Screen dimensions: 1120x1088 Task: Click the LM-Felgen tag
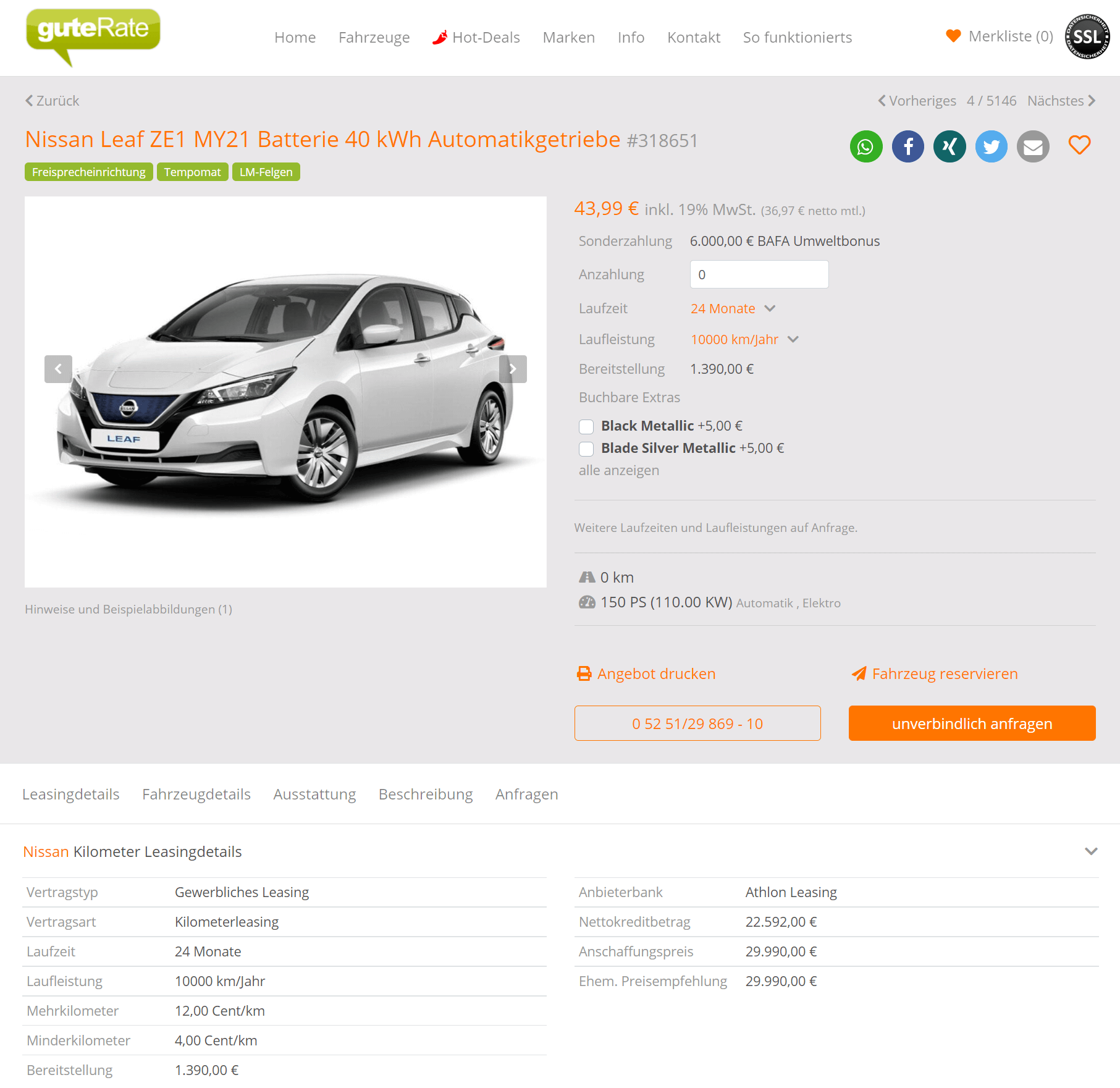pyautogui.click(x=266, y=172)
